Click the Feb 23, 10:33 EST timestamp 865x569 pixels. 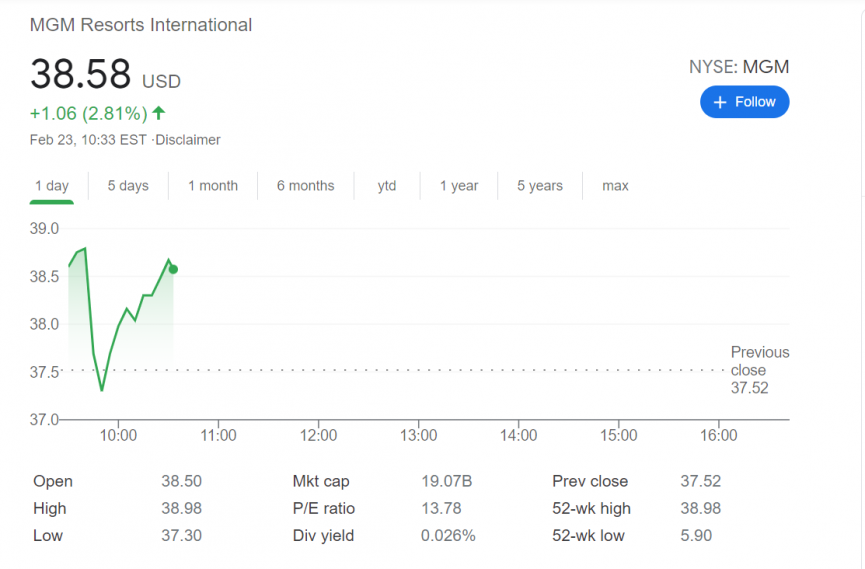click(x=88, y=140)
